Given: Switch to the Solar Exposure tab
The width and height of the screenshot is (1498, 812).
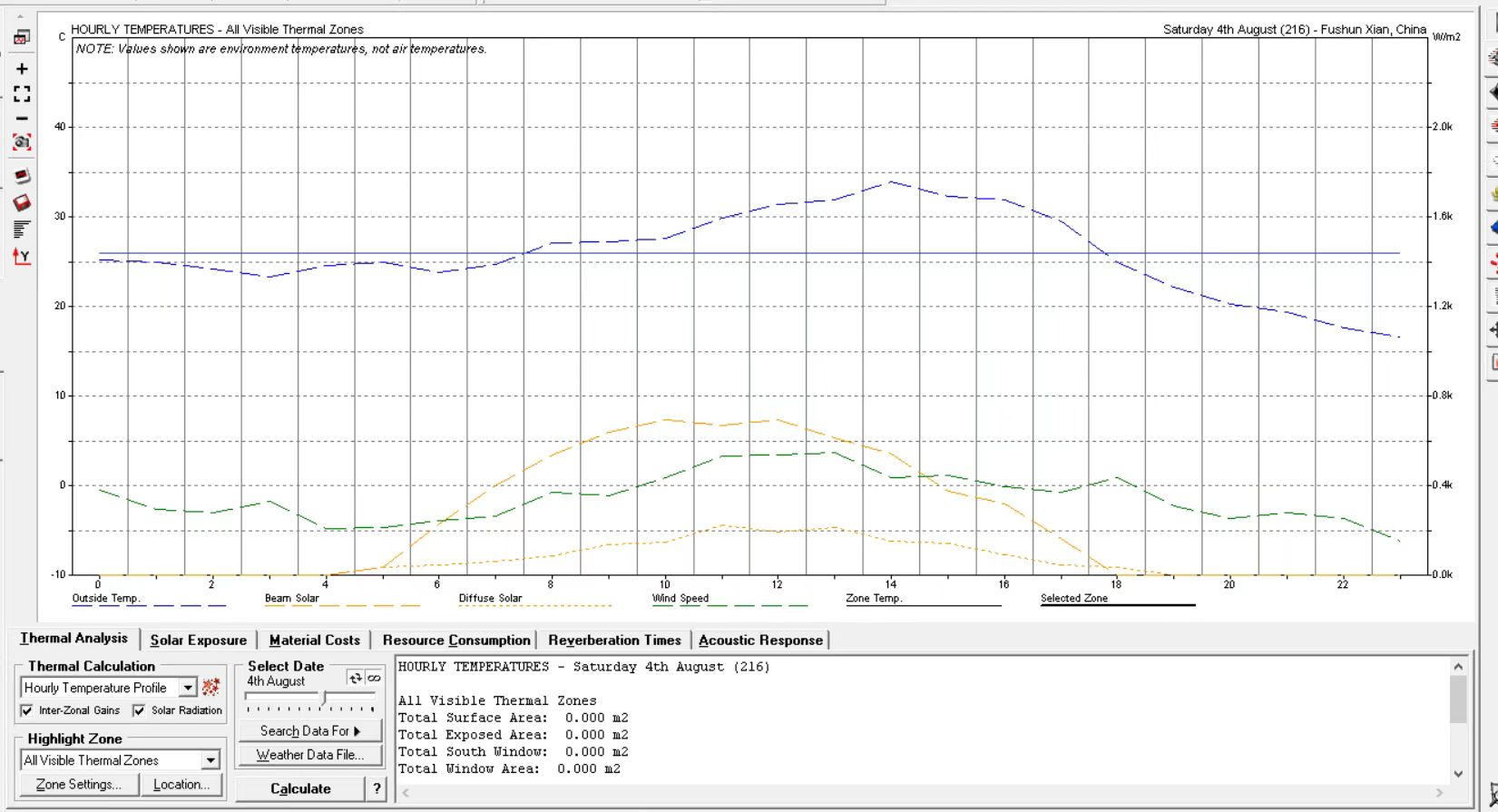Looking at the screenshot, I should point(198,640).
